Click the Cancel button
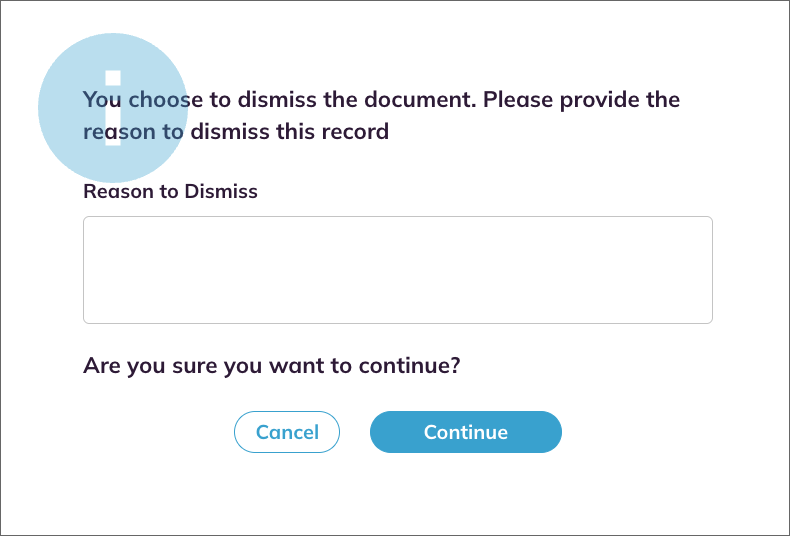The image size is (790, 536). point(287,432)
